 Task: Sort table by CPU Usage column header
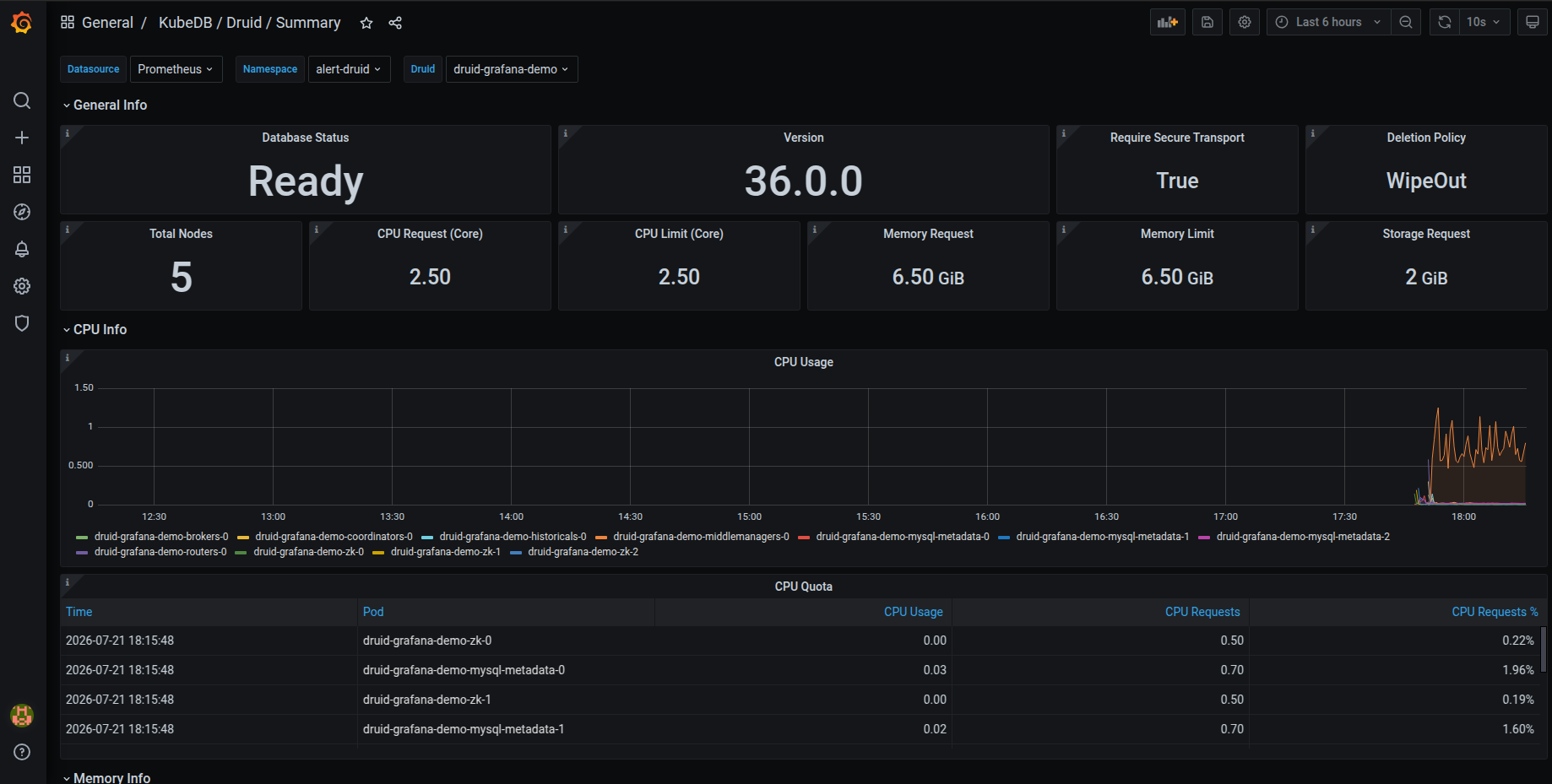pyautogui.click(x=914, y=612)
